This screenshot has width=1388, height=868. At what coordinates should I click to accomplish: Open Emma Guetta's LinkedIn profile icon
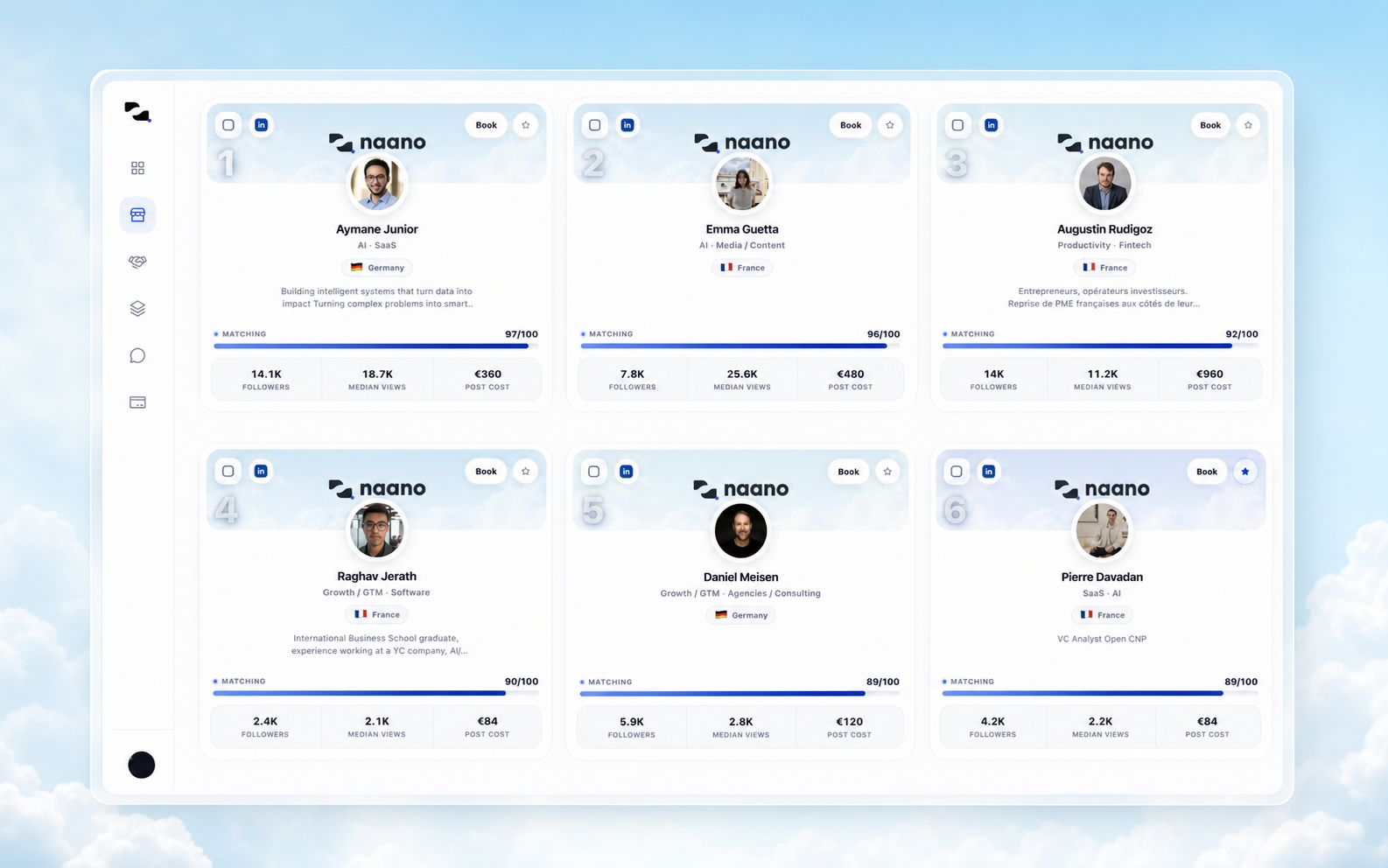(627, 125)
